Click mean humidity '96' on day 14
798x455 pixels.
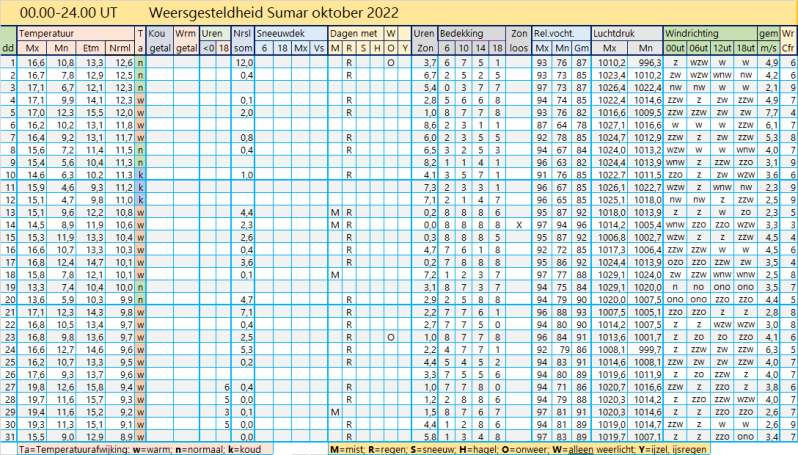point(581,225)
